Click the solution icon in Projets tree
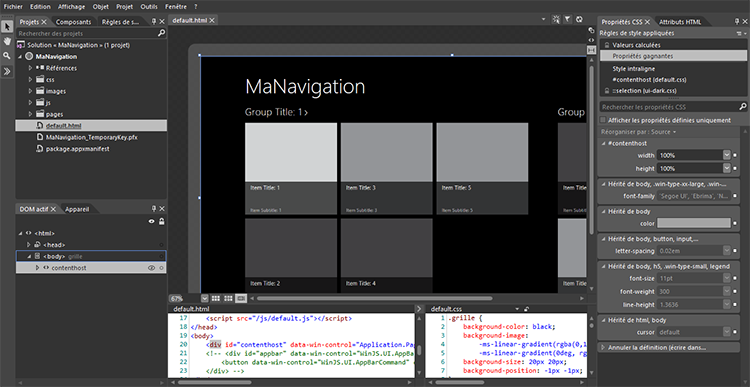Viewport: 750px width, 387px height. click(x=21, y=45)
